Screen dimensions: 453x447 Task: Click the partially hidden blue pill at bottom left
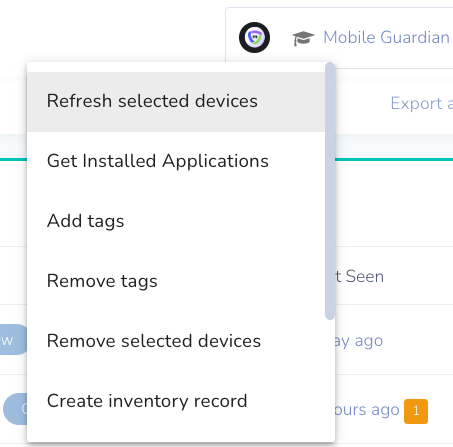click(15, 409)
